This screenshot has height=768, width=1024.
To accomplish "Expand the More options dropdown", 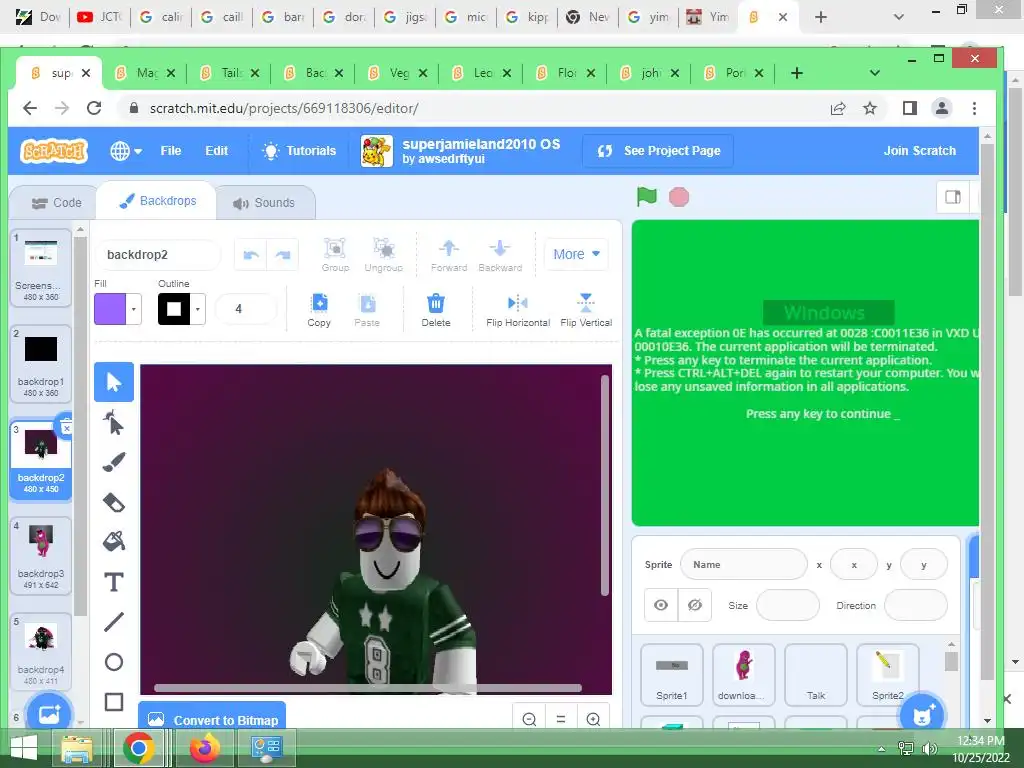I will tap(576, 254).
